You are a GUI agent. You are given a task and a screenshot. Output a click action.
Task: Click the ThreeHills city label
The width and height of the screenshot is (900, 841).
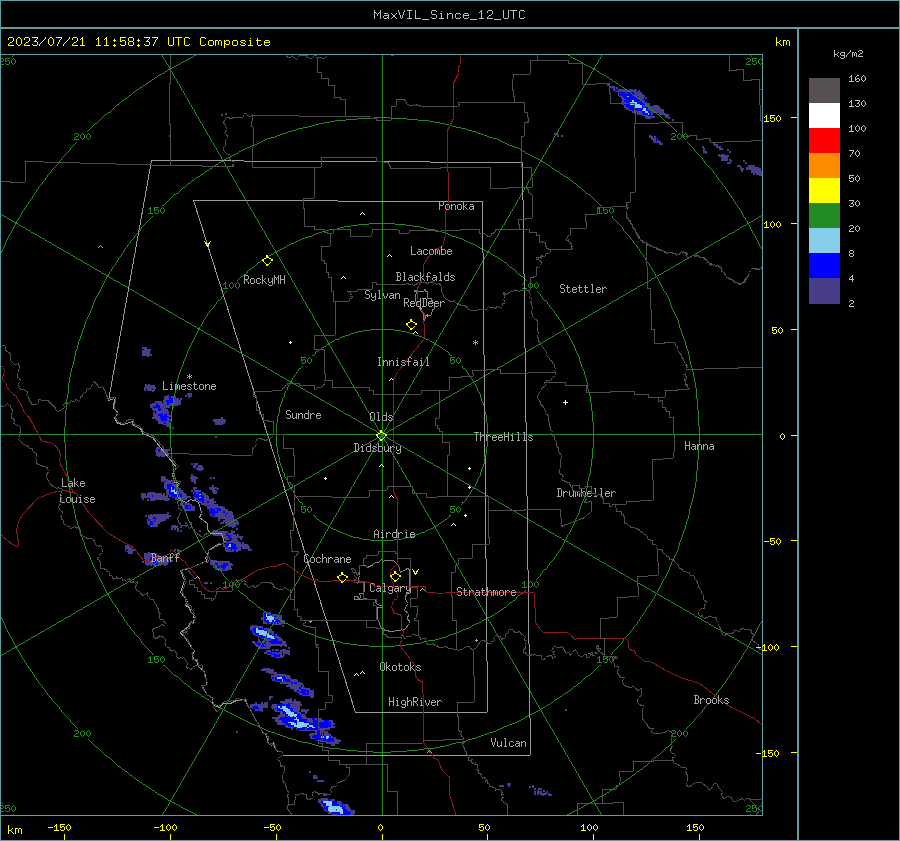503,437
